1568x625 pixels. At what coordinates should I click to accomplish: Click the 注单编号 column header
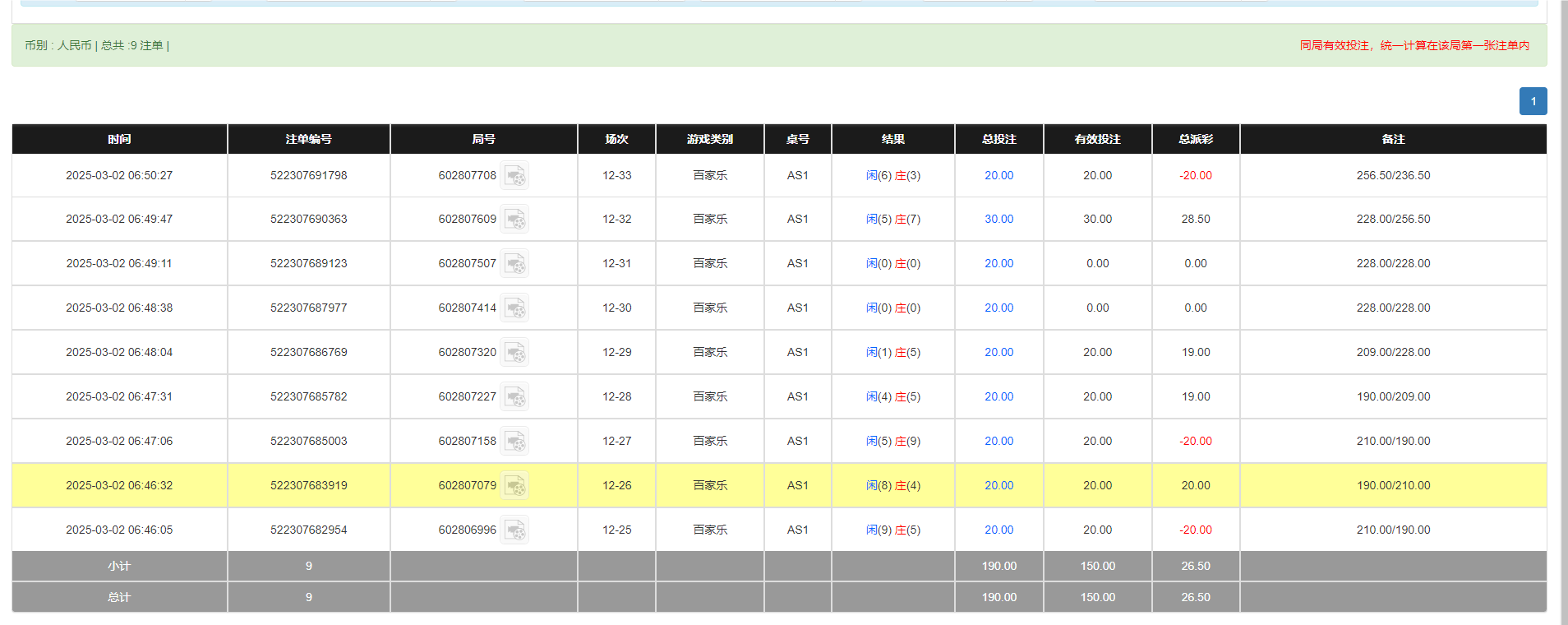click(308, 139)
